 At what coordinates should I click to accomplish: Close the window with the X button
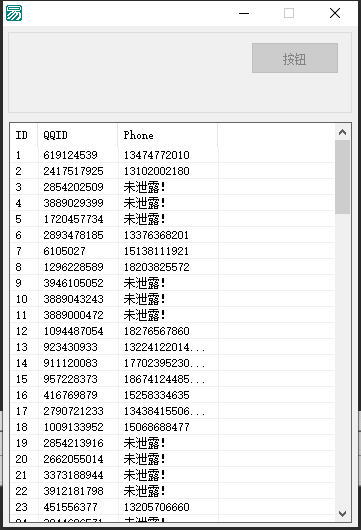(335, 13)
